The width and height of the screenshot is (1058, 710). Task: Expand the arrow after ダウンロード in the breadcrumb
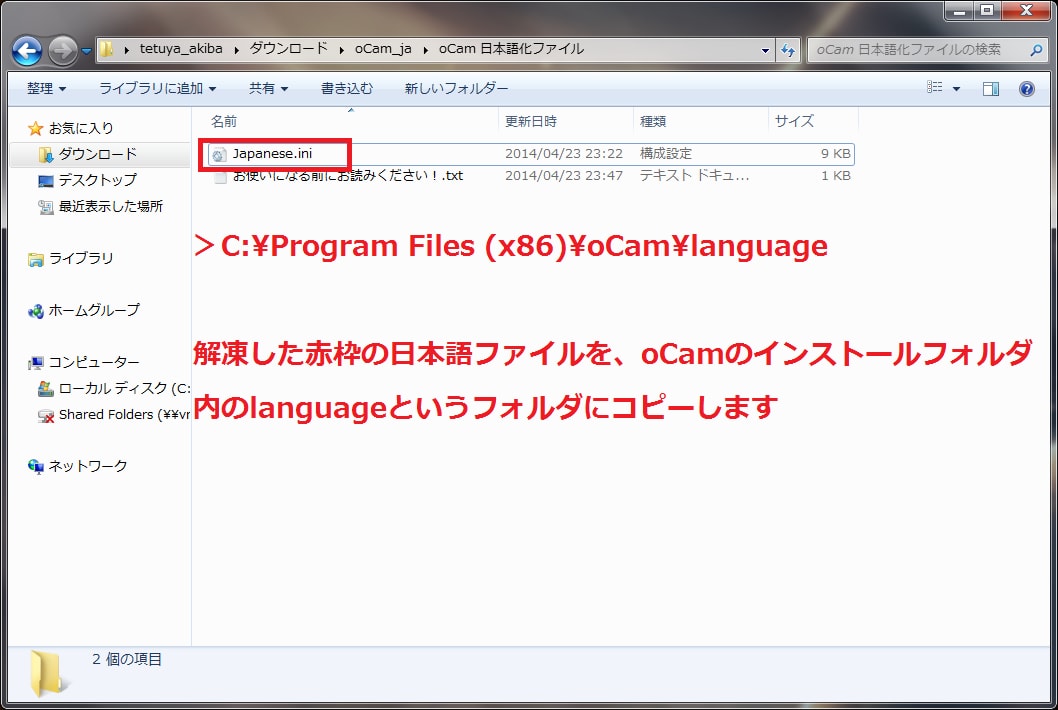(x=341, y=50)
